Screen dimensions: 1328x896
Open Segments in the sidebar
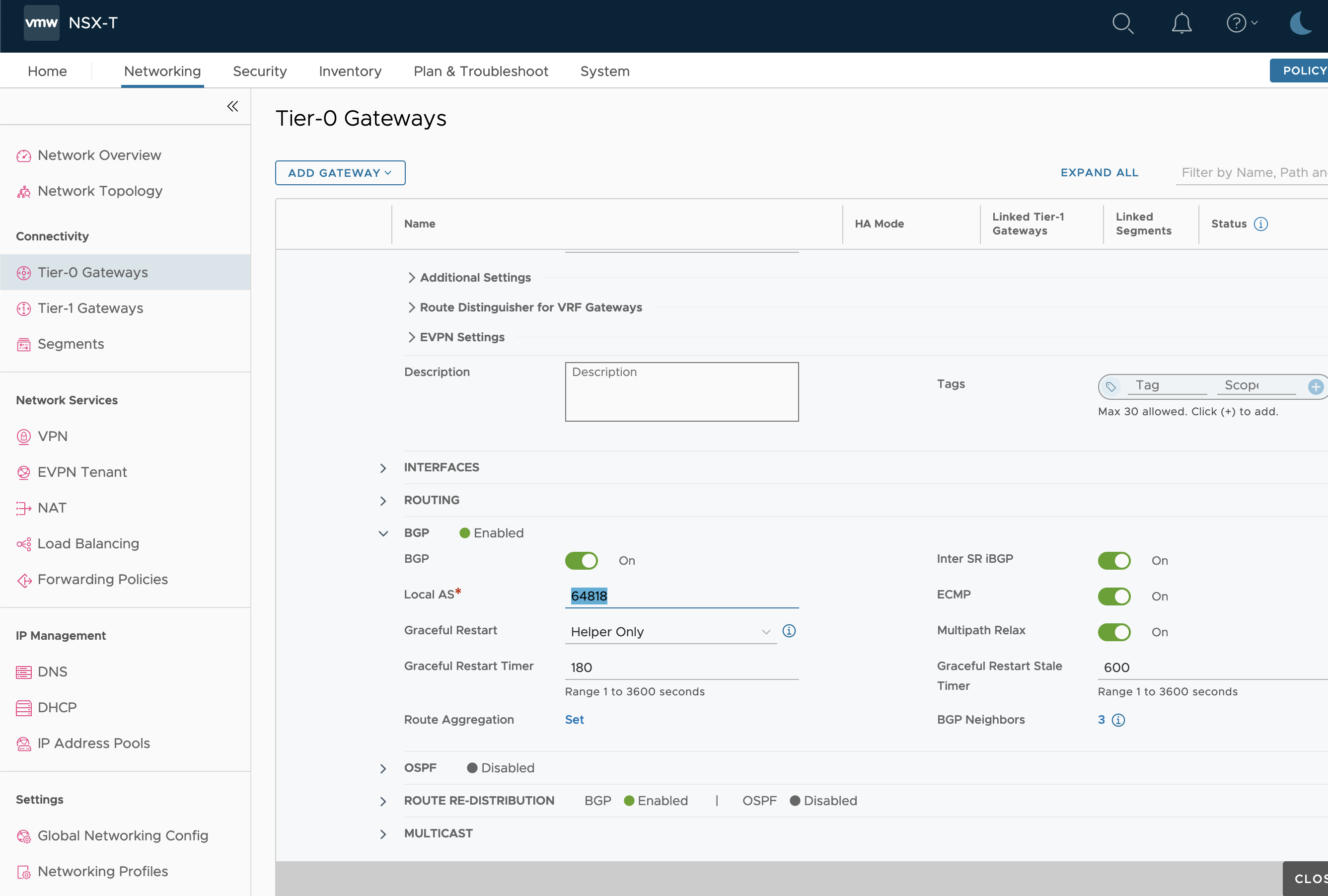pos(71,345)
